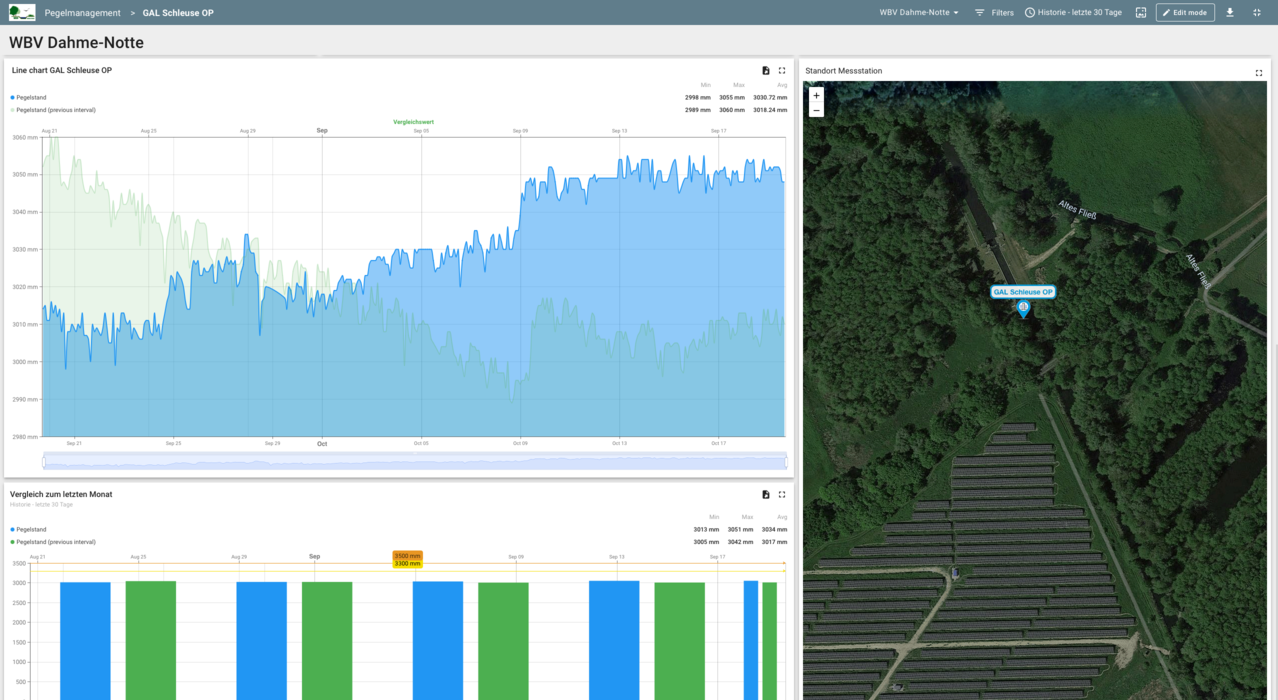
Task: Open the WBV Dahme-Notte dropdown
Action: point(919,13)
